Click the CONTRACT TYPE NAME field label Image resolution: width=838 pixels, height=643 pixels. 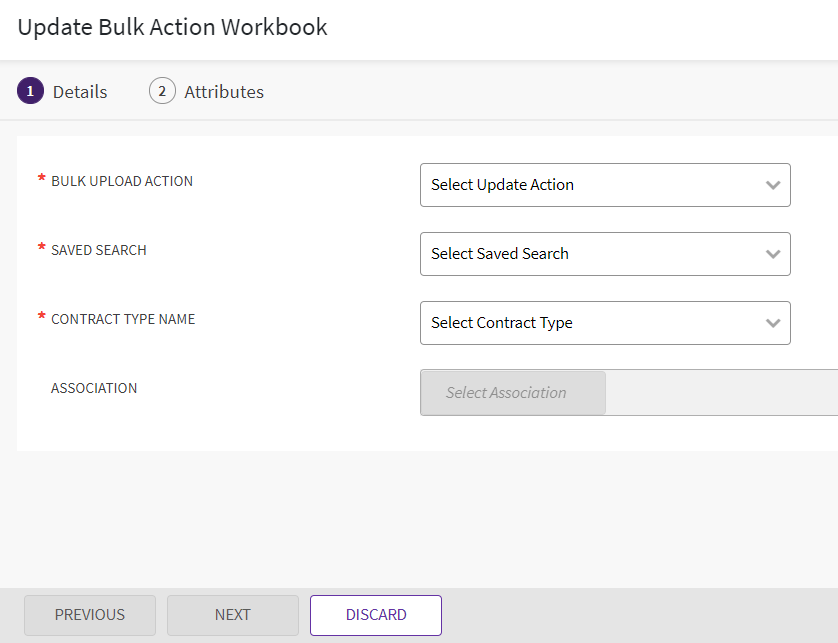(x=123, y=319)
